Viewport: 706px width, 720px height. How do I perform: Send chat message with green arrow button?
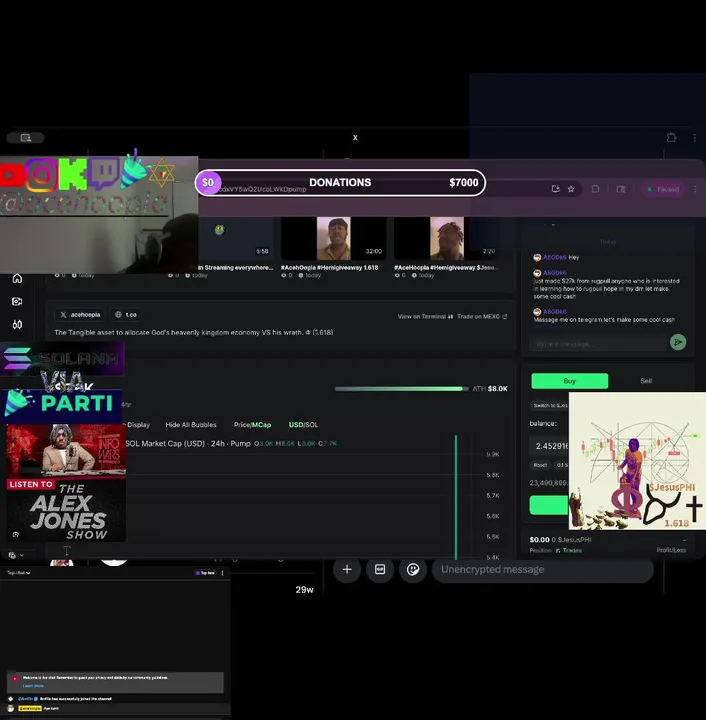tap(678, 342)
